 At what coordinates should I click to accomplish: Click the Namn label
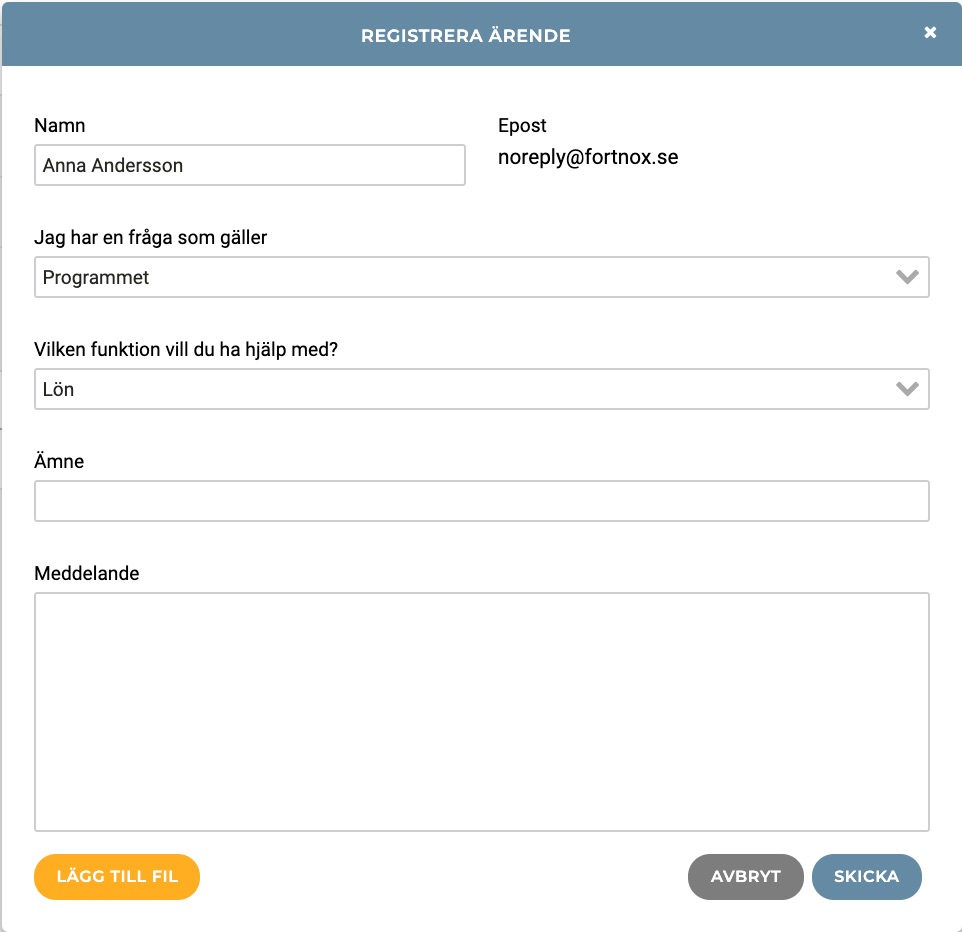point(60,125)
